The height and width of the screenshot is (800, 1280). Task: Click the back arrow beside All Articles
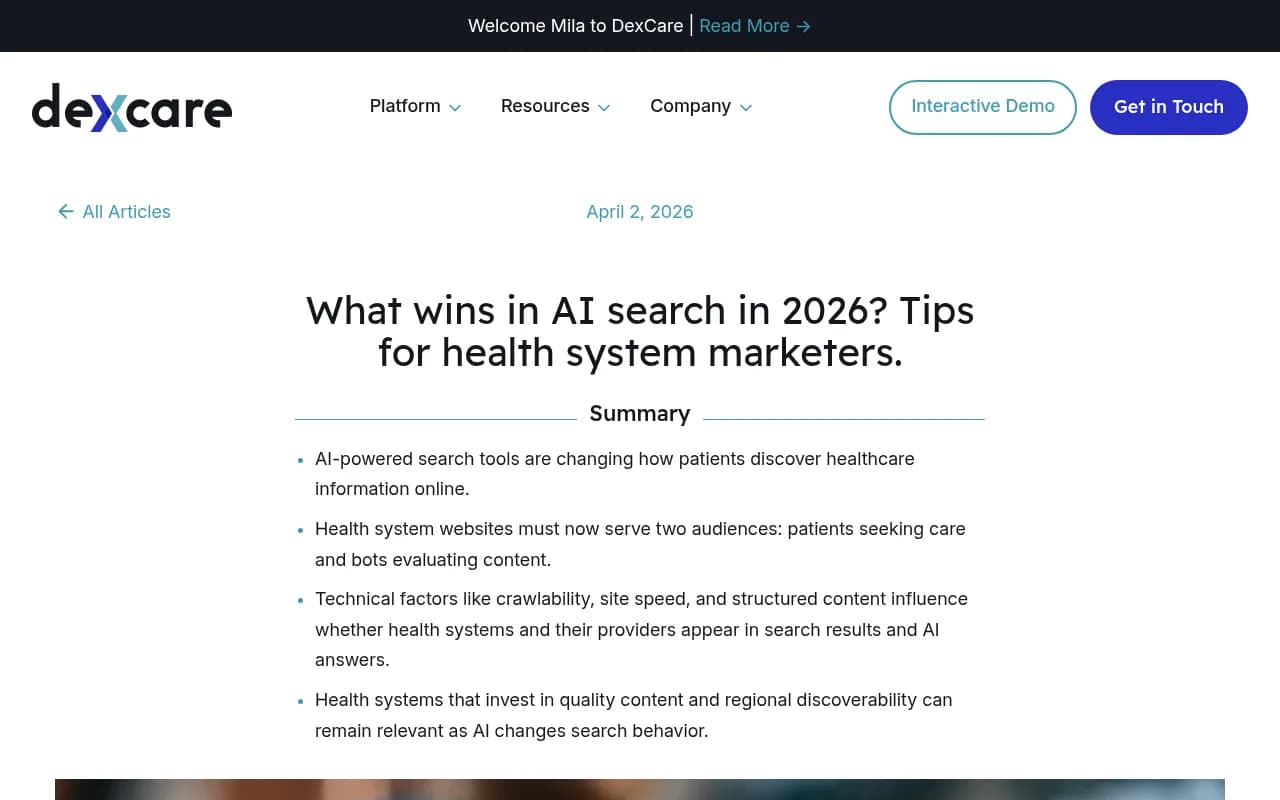[66, 211]
